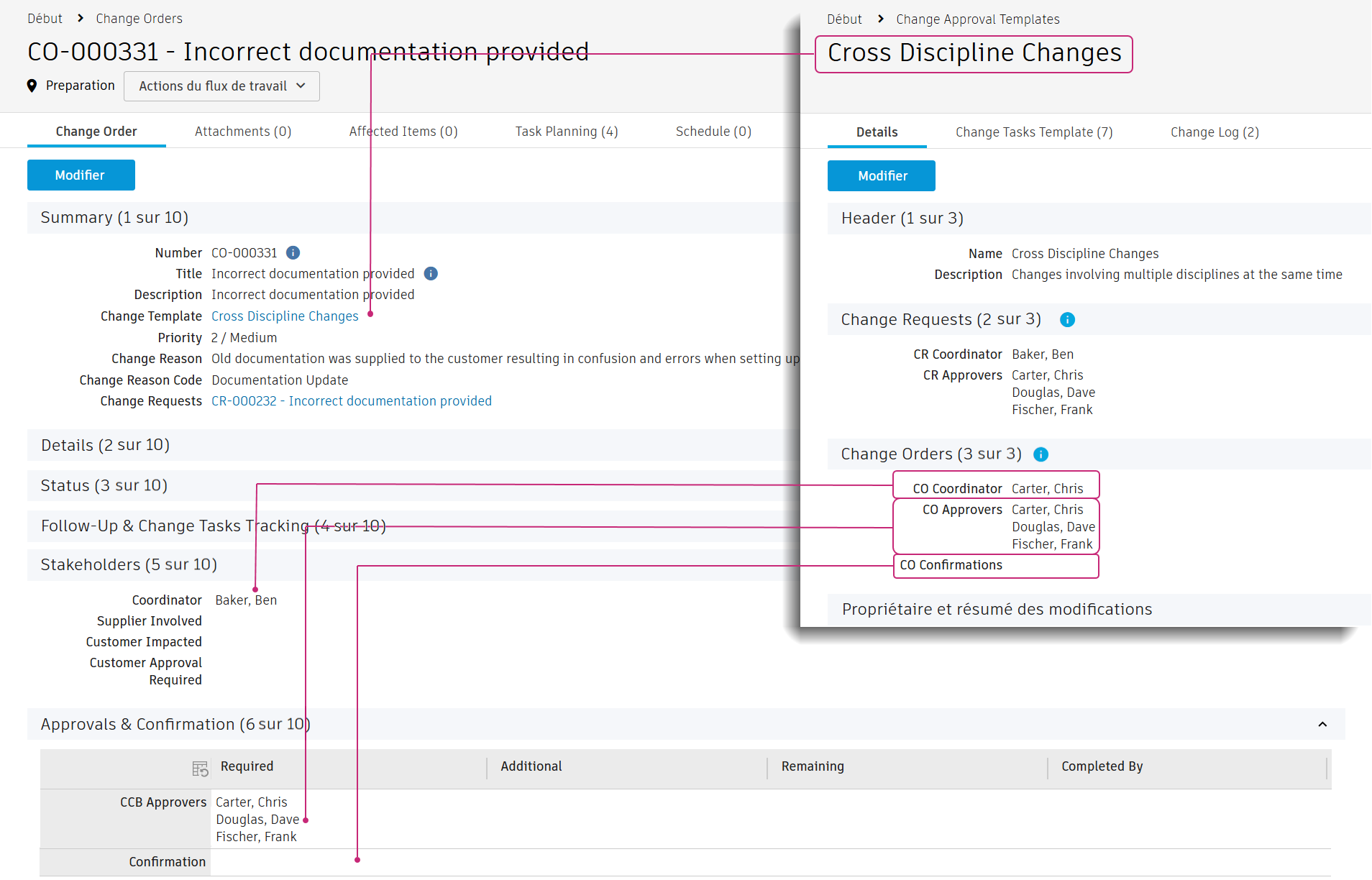Image resolution: width=1372 pixels, height=880 pixels.
Task: Click the info icon next to CO-000331 number
Action: tap(293, 253)
